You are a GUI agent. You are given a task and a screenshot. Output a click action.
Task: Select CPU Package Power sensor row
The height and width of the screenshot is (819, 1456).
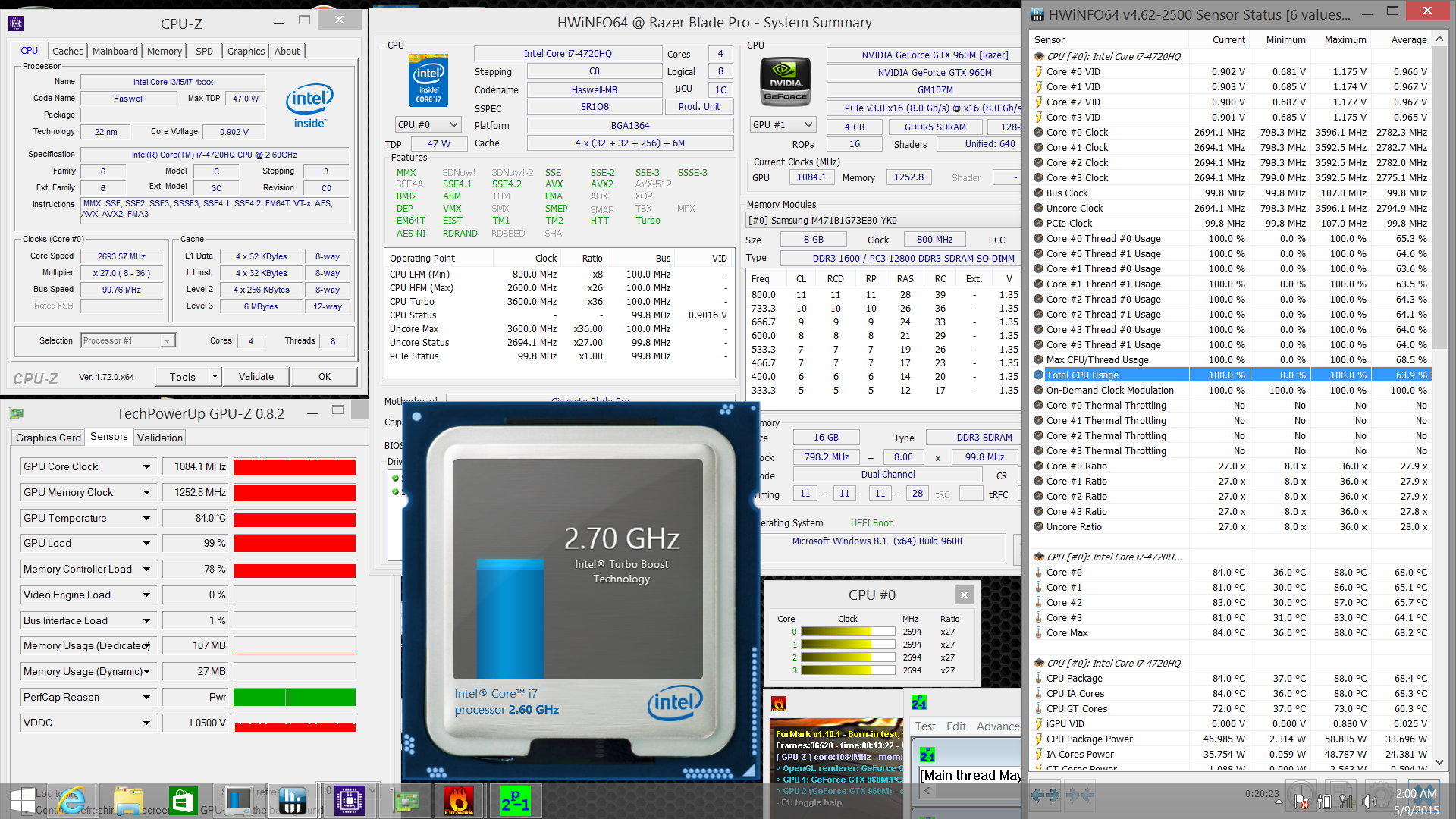click(1232, 739)
